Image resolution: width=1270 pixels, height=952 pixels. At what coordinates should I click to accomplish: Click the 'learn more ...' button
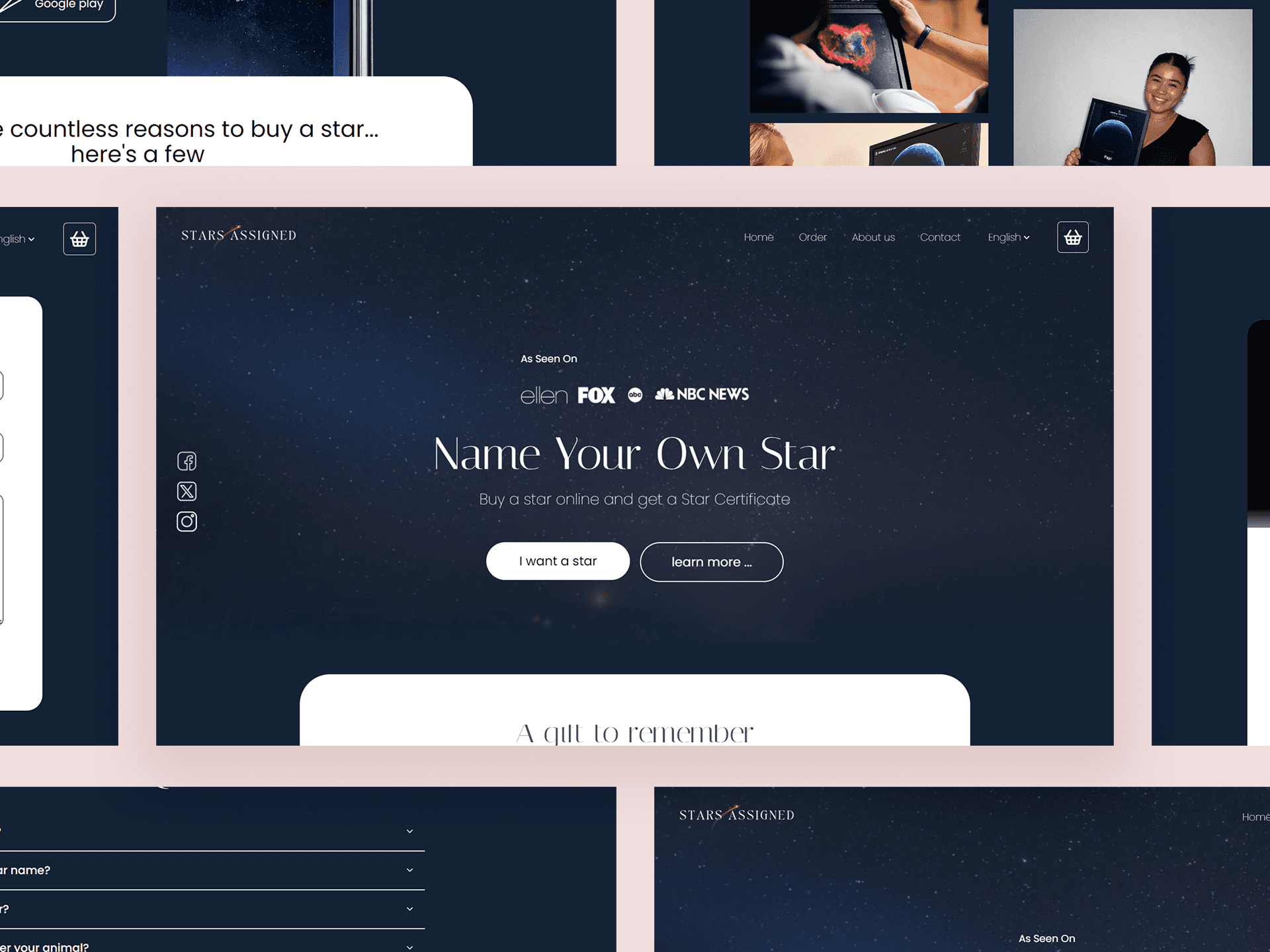(x=711, y=559)
